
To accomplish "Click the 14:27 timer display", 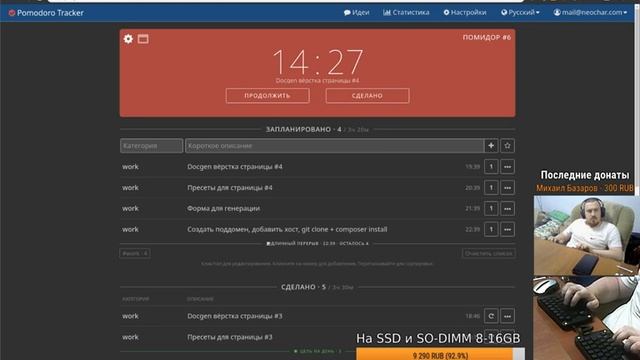I will [x=318, y=62].
